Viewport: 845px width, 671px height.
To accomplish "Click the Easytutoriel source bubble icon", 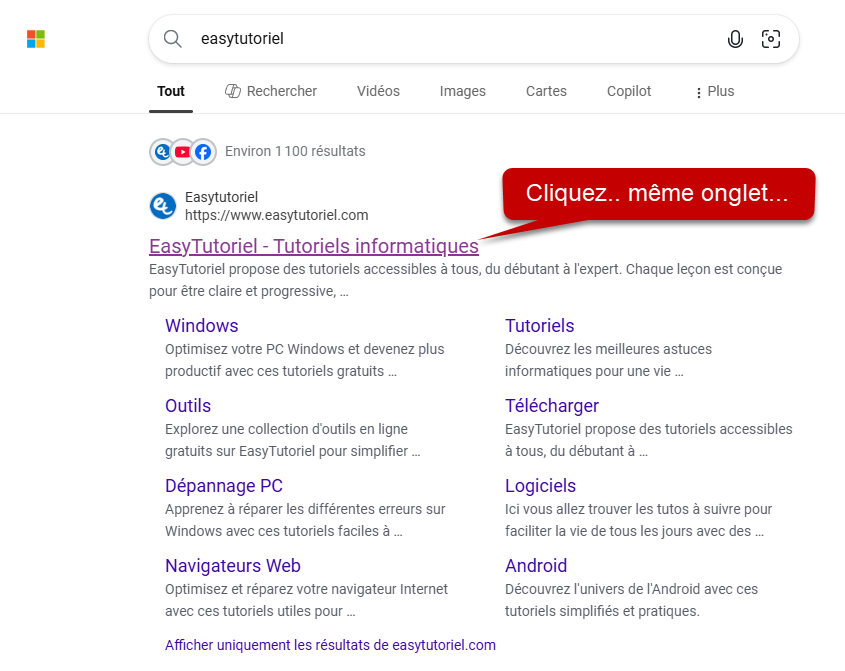I will point(162,152).
